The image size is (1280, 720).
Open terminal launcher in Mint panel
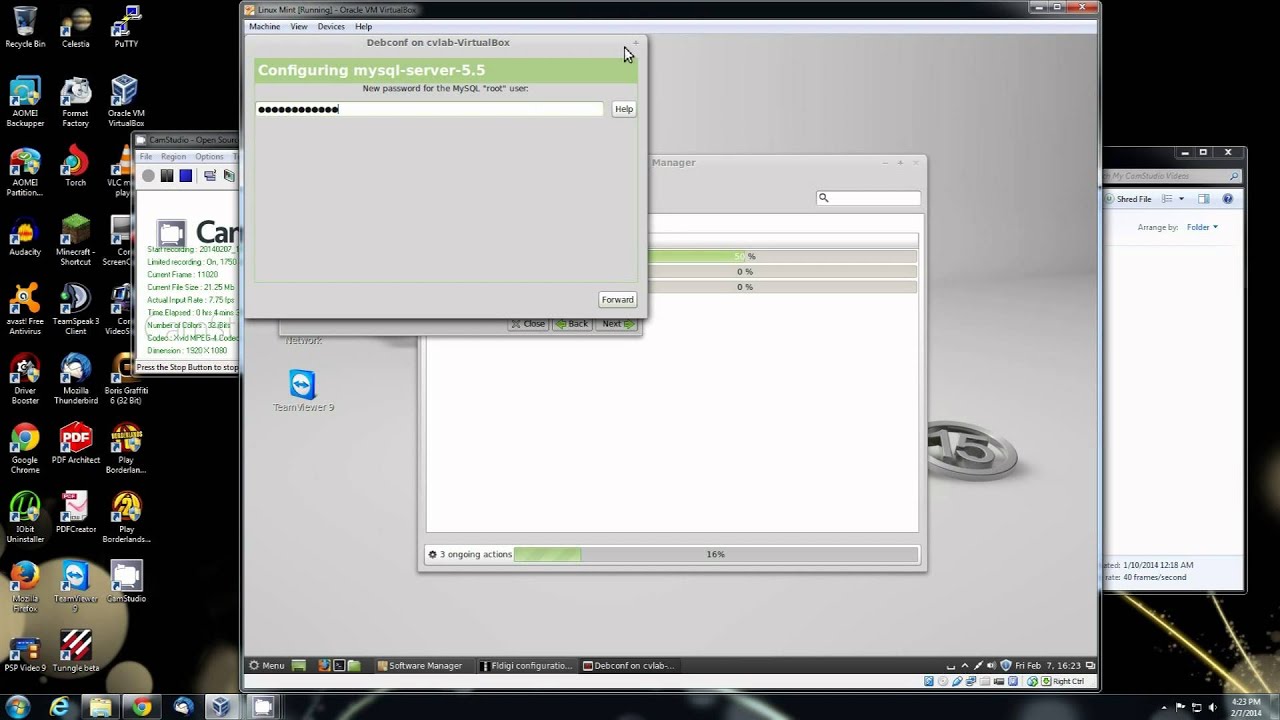(x=339, y=665)
